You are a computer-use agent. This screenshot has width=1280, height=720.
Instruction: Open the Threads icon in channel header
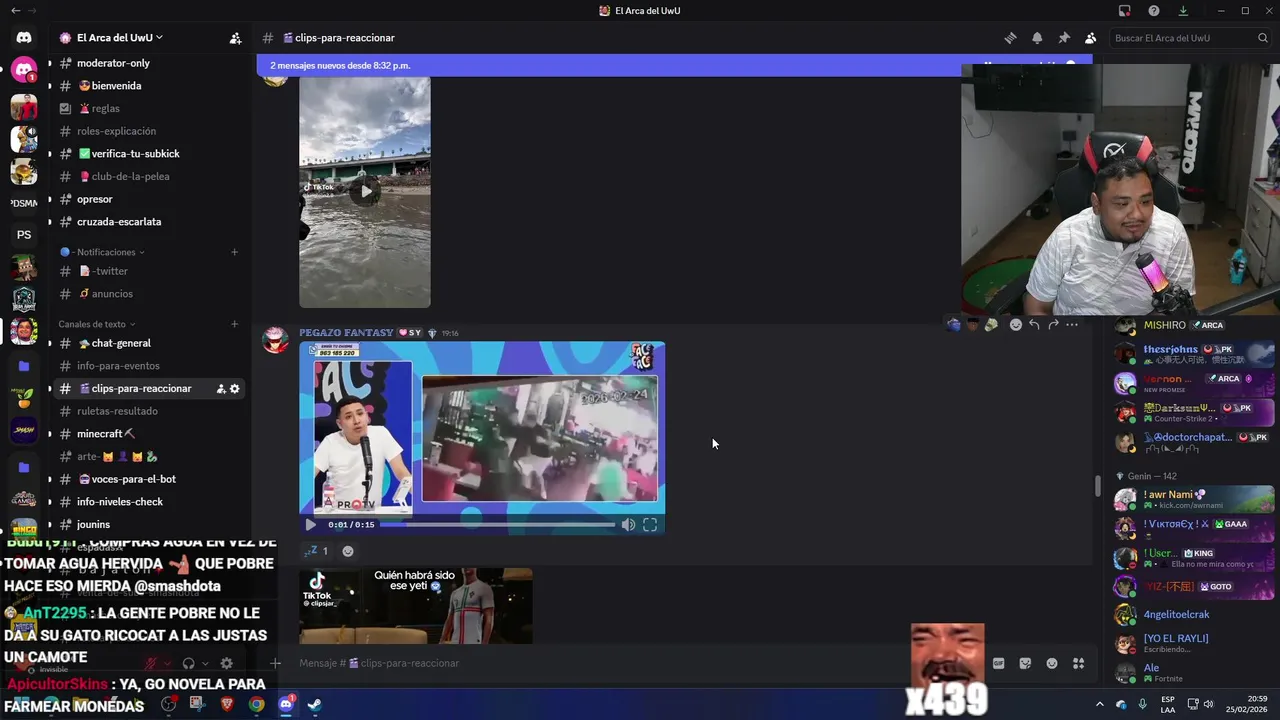(x=1010, y=38)
